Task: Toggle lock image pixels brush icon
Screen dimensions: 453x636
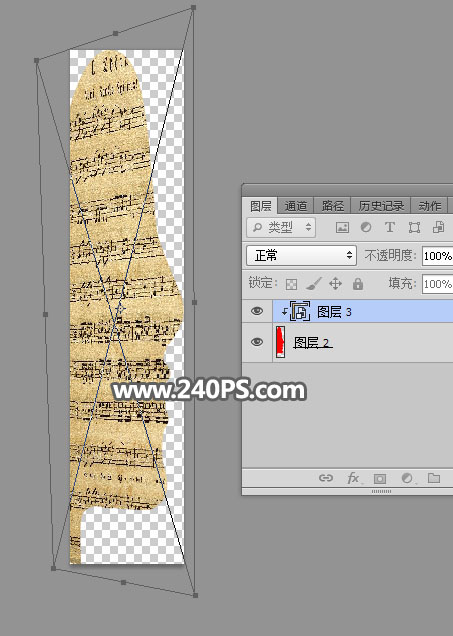Action: pos(313,284)
